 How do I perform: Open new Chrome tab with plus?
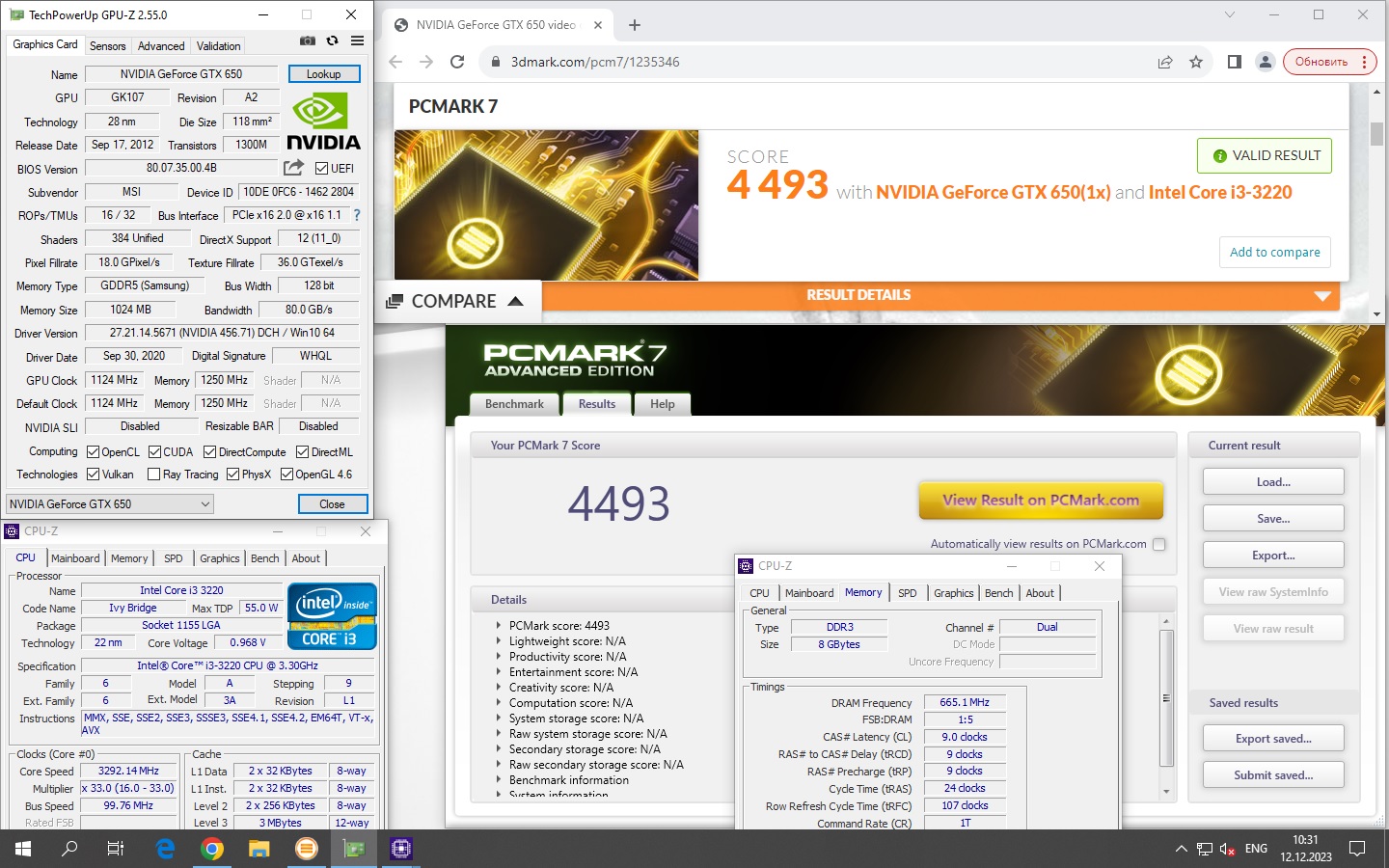(x=634, y=25)
